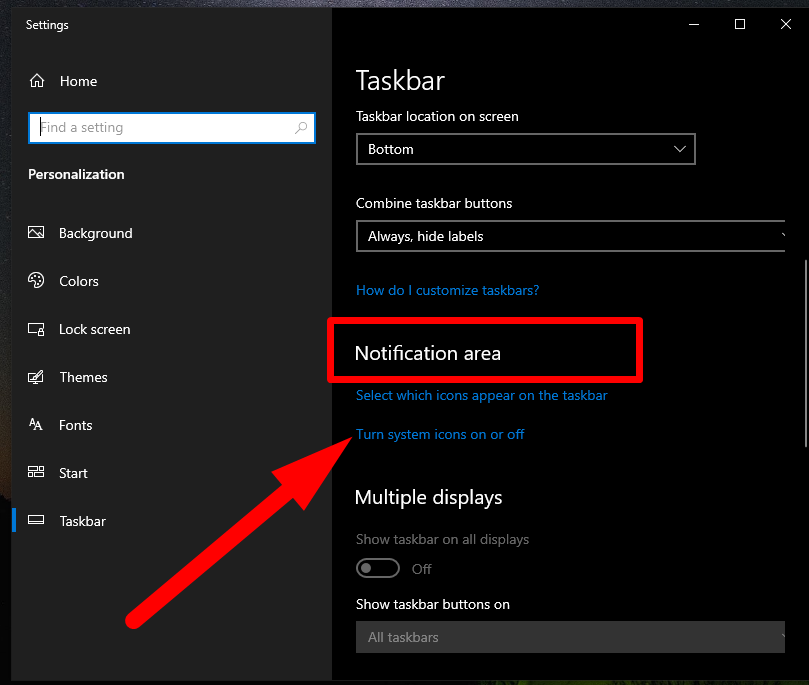Click the Start tiles icon
This screenshot has width=809, height=685.
pyautogui.click(x=36, y=472)
